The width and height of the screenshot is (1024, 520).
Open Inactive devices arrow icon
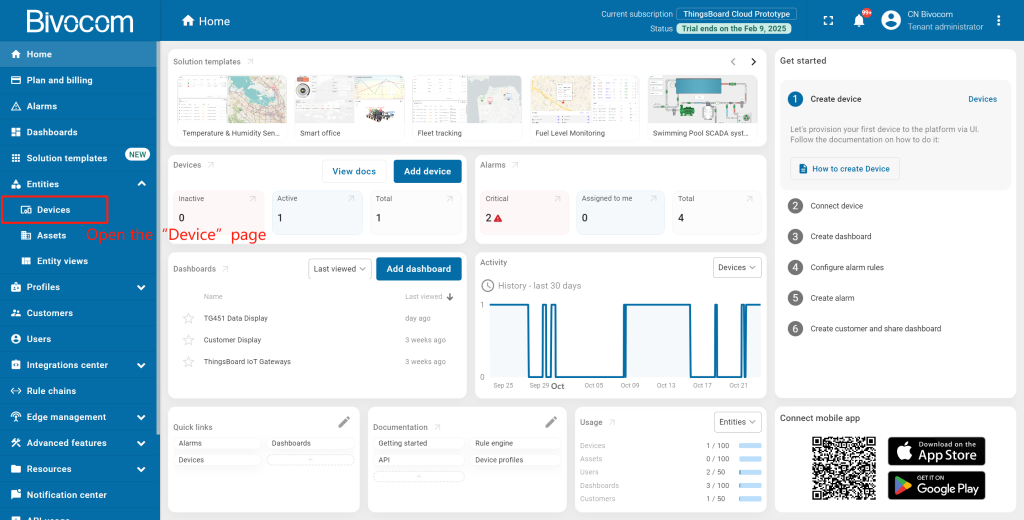(x=253, y=199)
